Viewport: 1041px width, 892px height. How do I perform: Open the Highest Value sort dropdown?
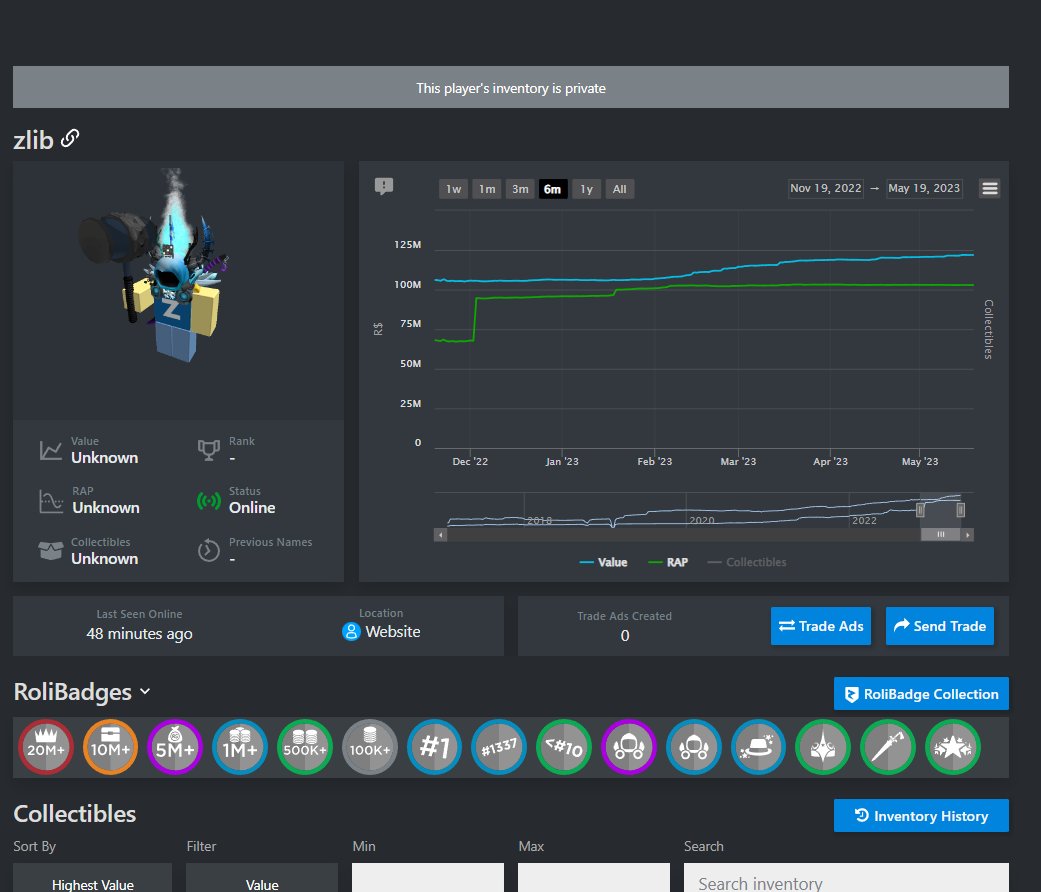click(92, 883)
